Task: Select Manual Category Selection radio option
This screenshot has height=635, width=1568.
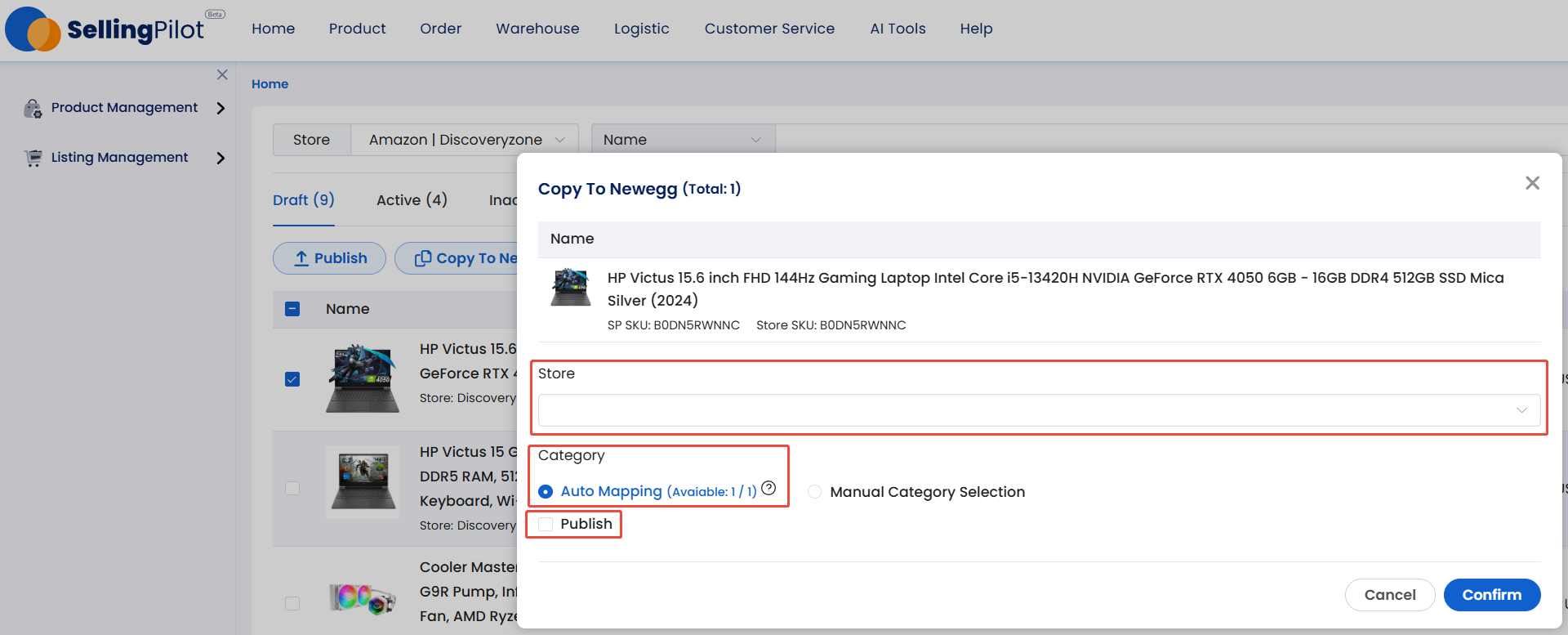Action: [814, 492]
